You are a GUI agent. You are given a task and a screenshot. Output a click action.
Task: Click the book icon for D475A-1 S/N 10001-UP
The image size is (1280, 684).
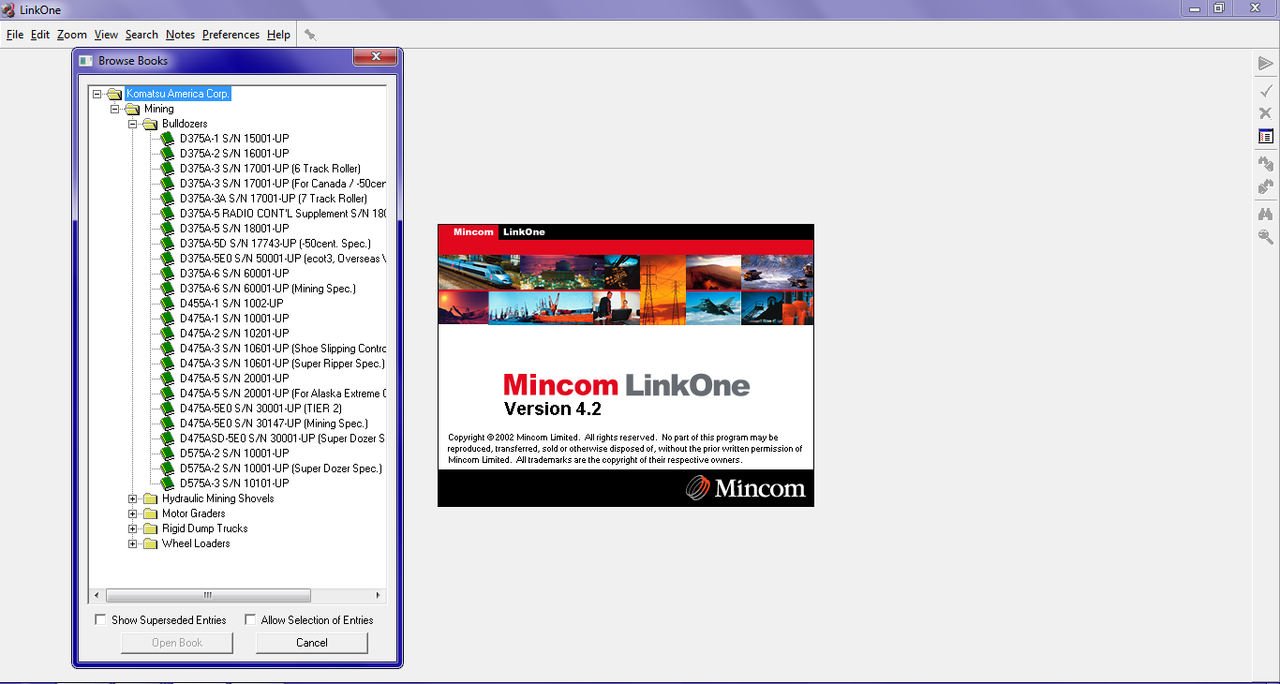[x=168, y=318]
